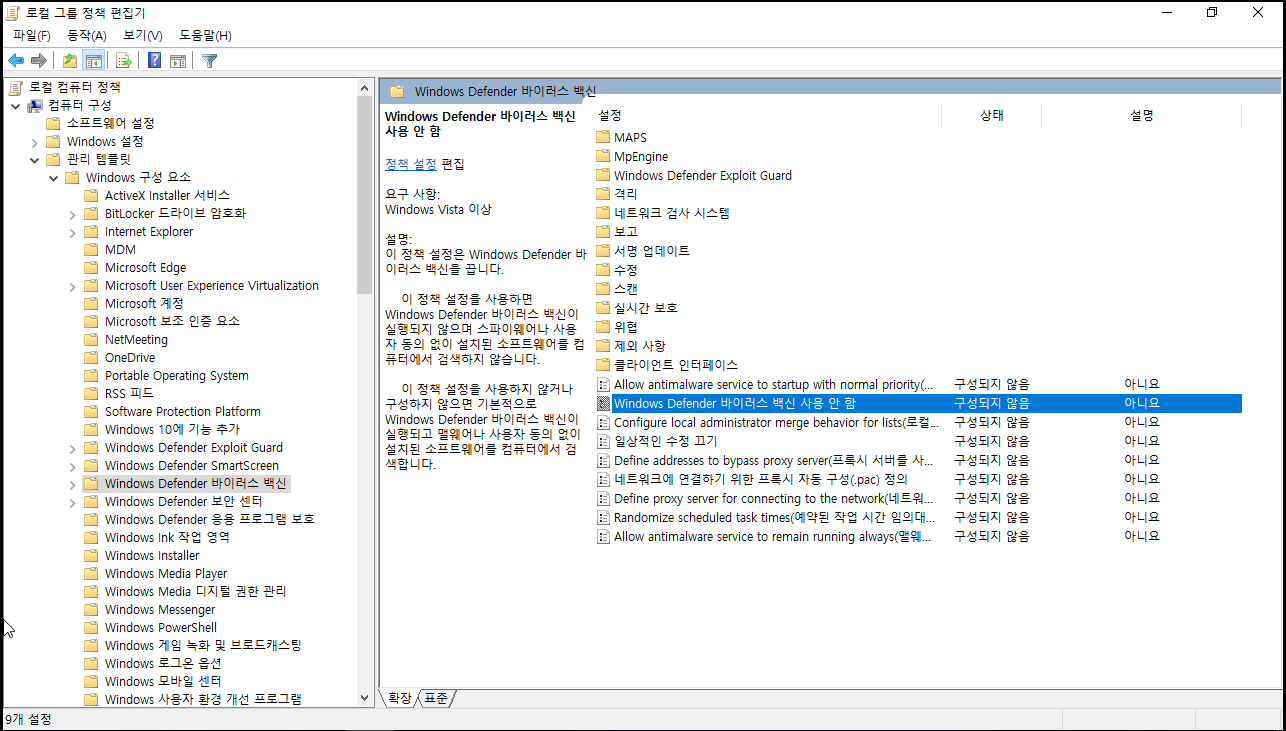1286x731 pixels.
Task: Toggle the Show/Hide Action Pane toolbar icon
Action: tap(178, 61)
